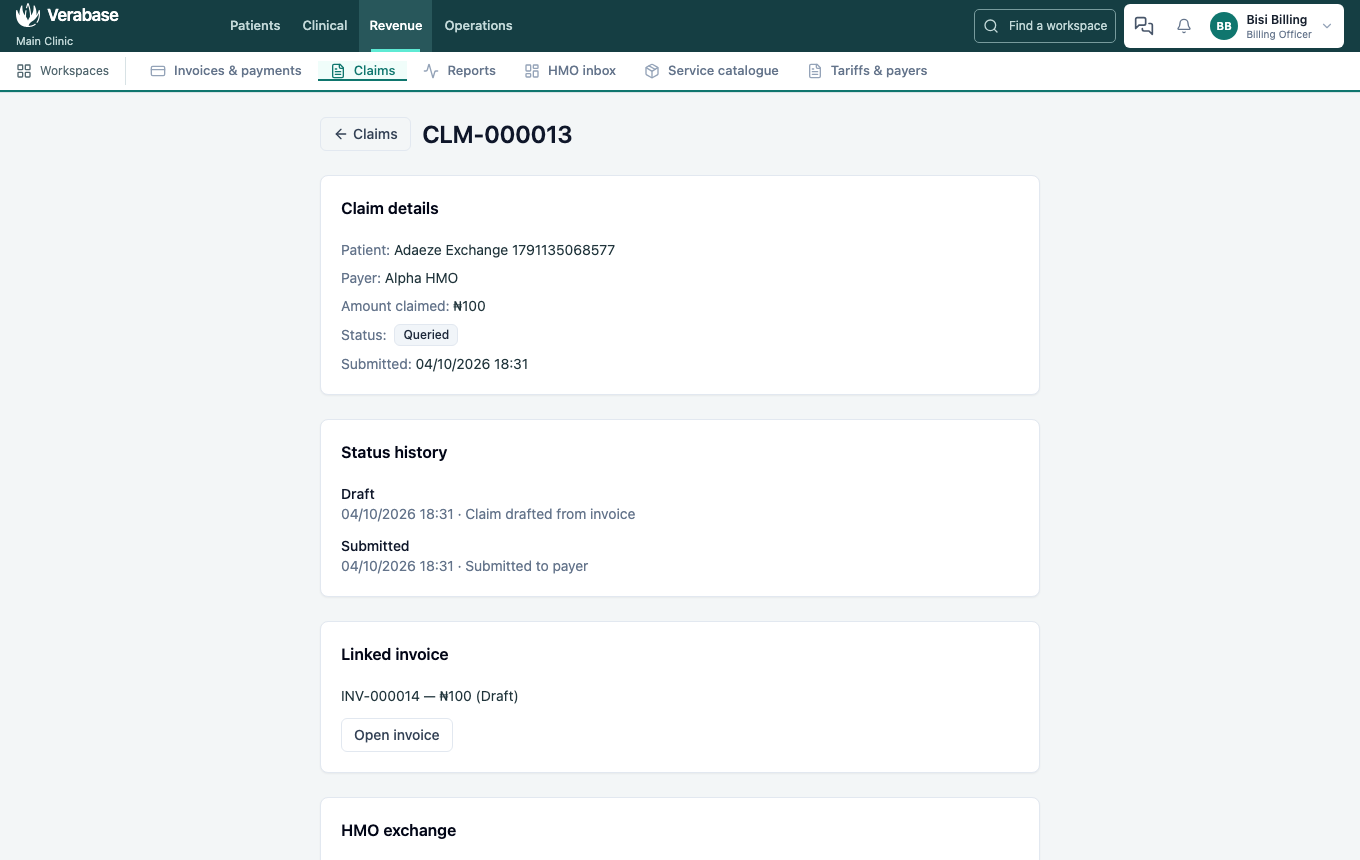Select the Revenue menu
The image size is (1360, 860).
[x=396, y=26]
